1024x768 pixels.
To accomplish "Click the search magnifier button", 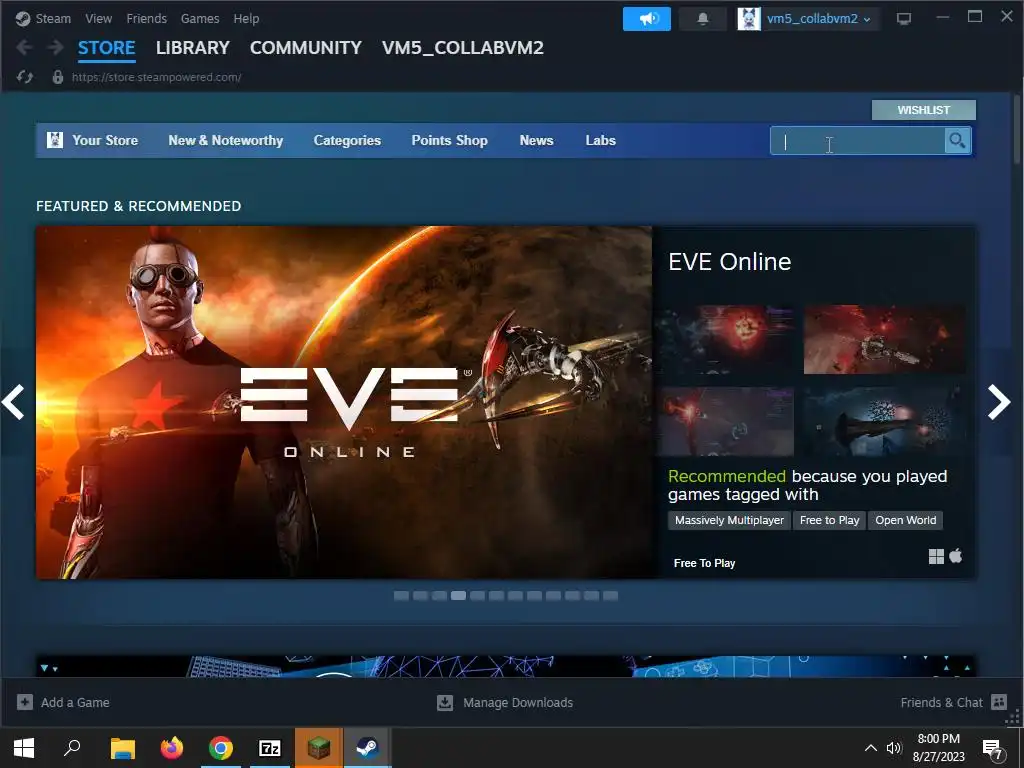I will point(957,140).
